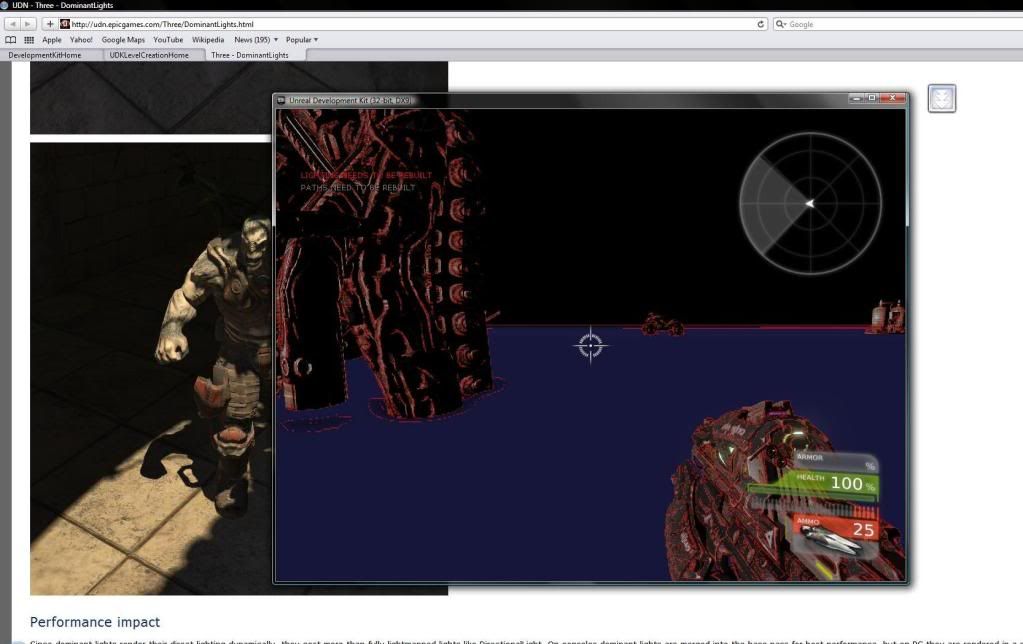Open the YouTube bookmark

point(168,40)
